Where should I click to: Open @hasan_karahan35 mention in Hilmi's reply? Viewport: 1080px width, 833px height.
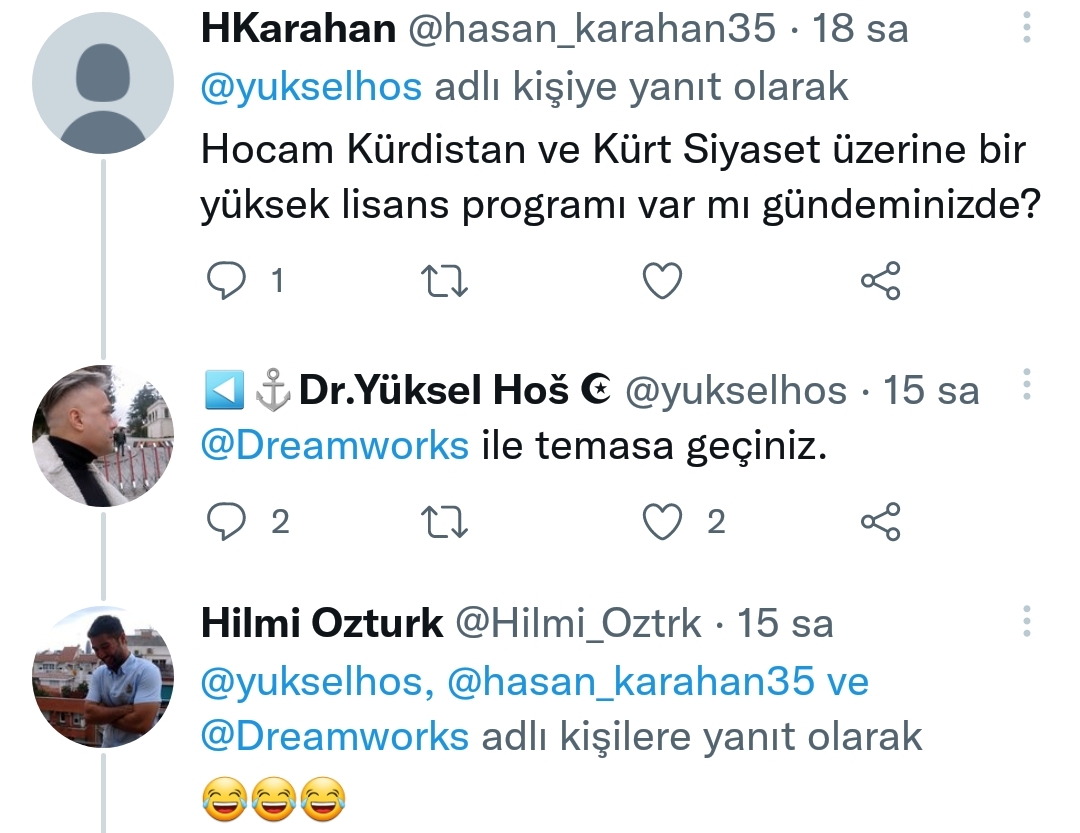point(631,682)
